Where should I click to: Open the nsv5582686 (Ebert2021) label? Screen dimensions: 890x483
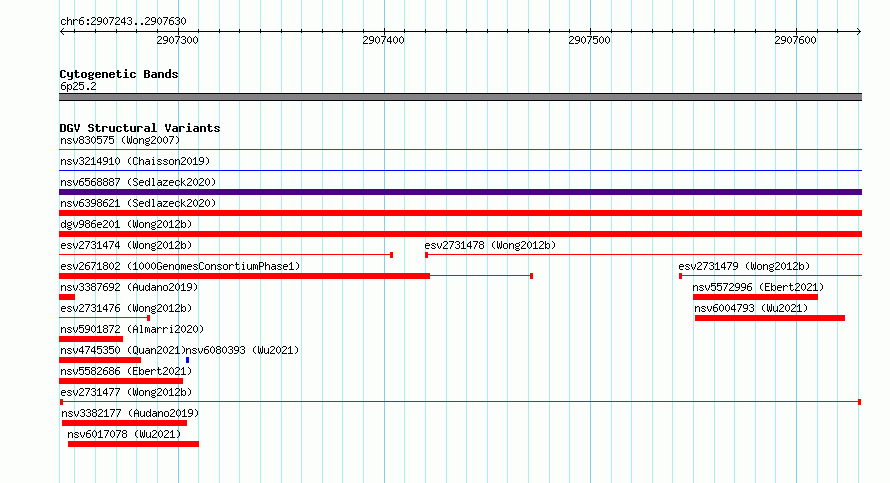click(126, 371)
